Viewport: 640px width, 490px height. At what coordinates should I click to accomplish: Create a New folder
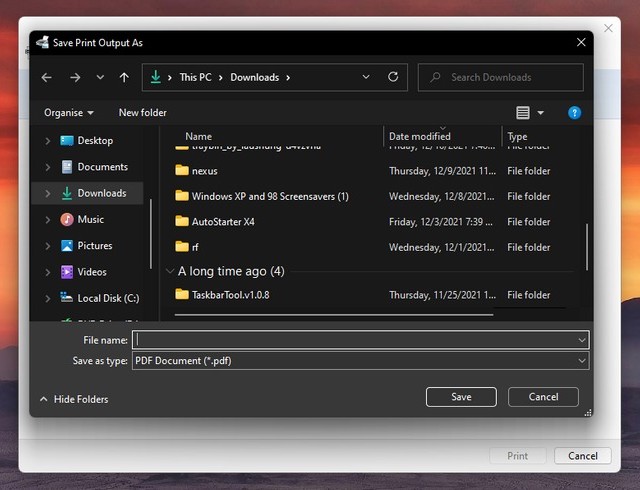click(x=142, y=113)
